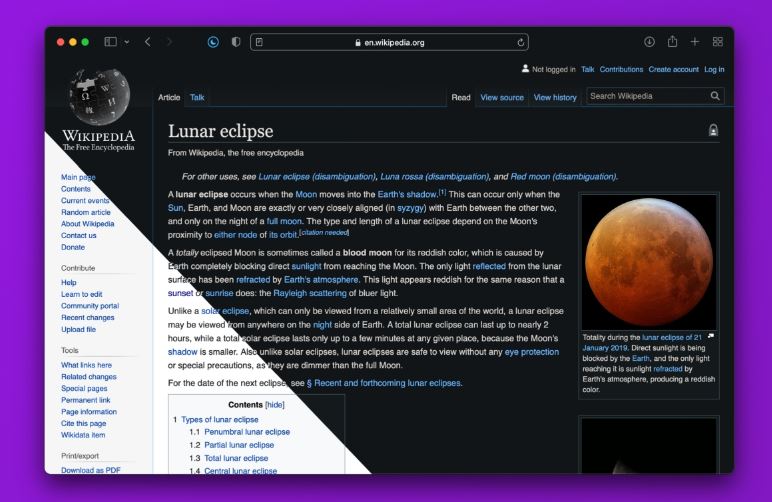Image resolution: width=772 pixels, height=502 pixels.
Task: Open the syzygy link
Action: 411,208
